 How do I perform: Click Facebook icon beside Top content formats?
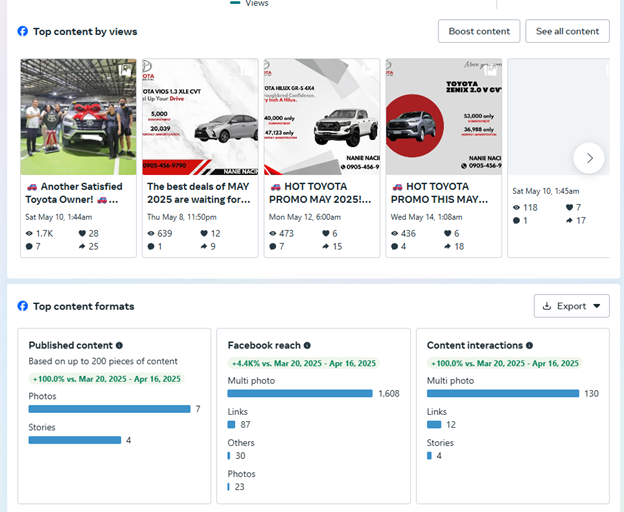23,306
